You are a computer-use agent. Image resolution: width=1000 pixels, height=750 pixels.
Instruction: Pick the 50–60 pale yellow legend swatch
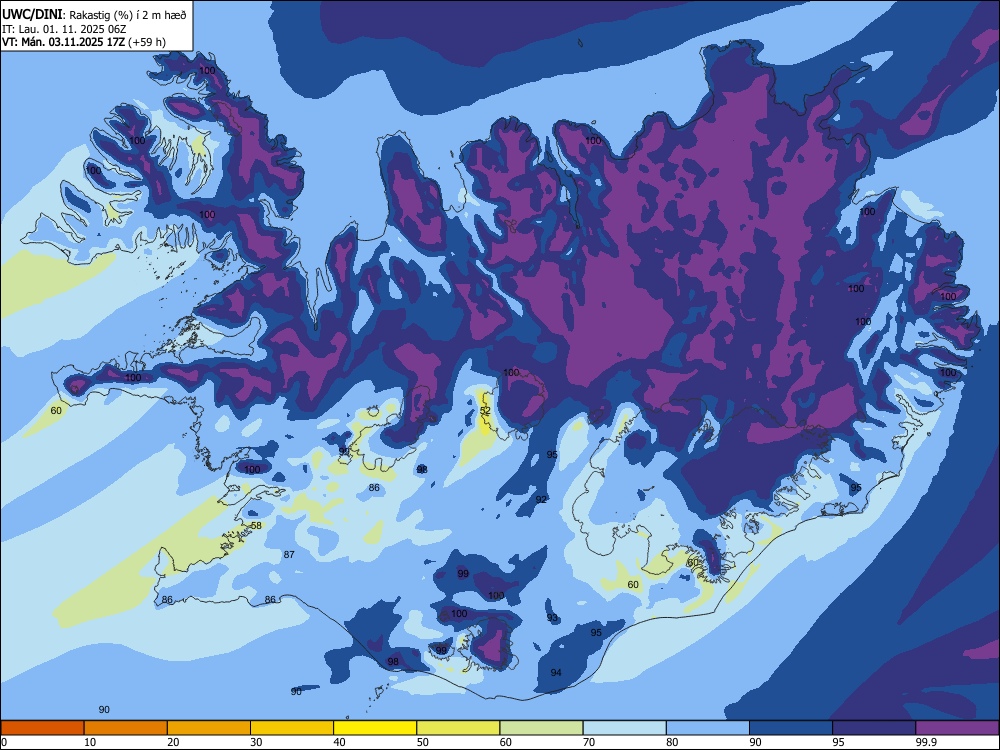(x=458, y=728)
